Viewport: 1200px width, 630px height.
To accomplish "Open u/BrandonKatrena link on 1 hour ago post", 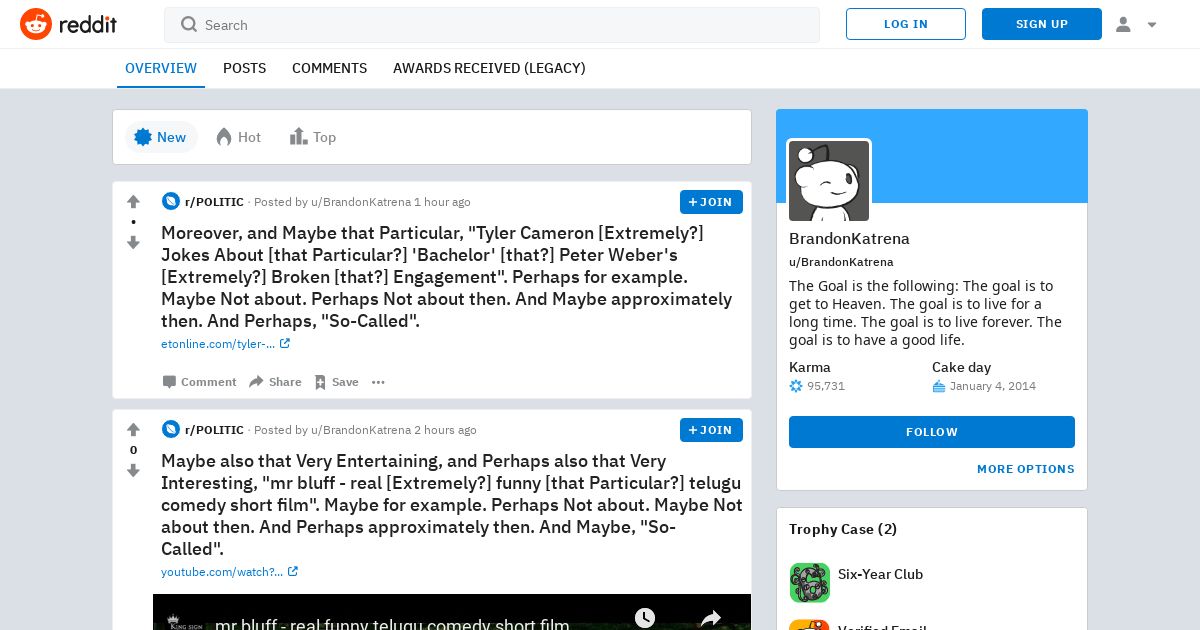I will 361,202.
